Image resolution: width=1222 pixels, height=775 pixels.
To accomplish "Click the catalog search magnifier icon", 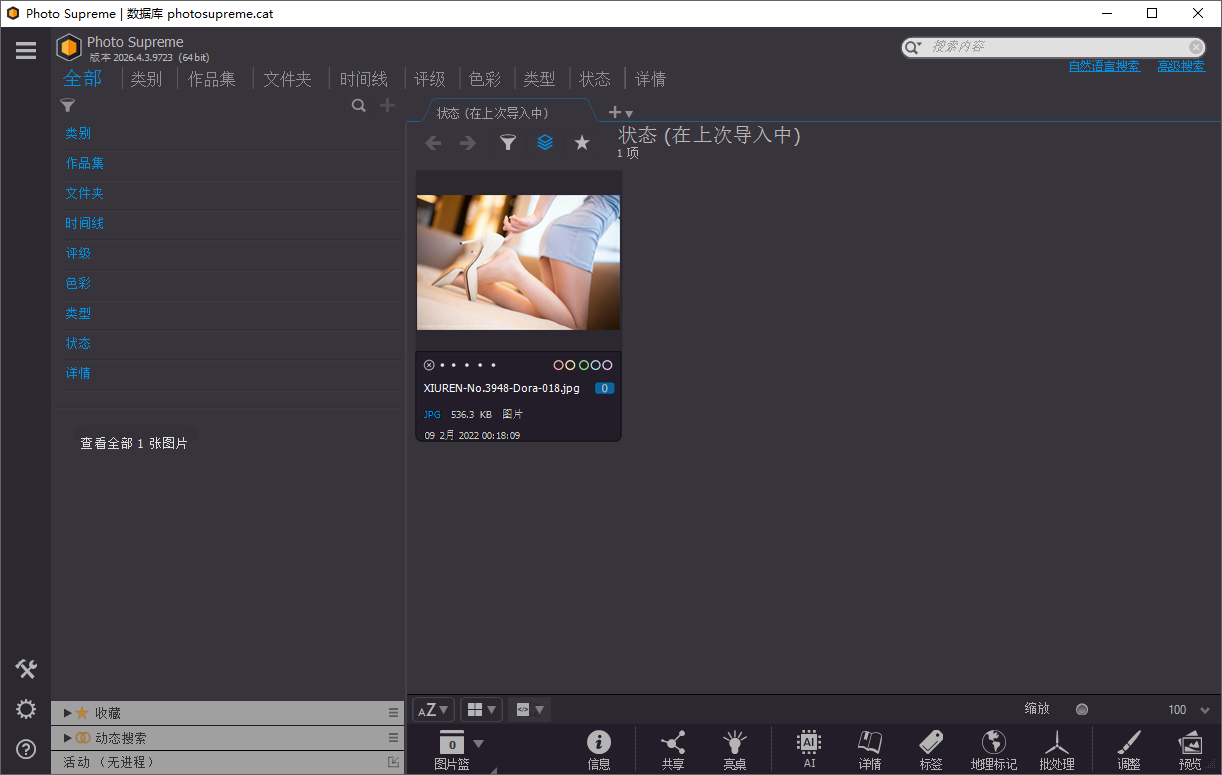I will tap(358, 105).
